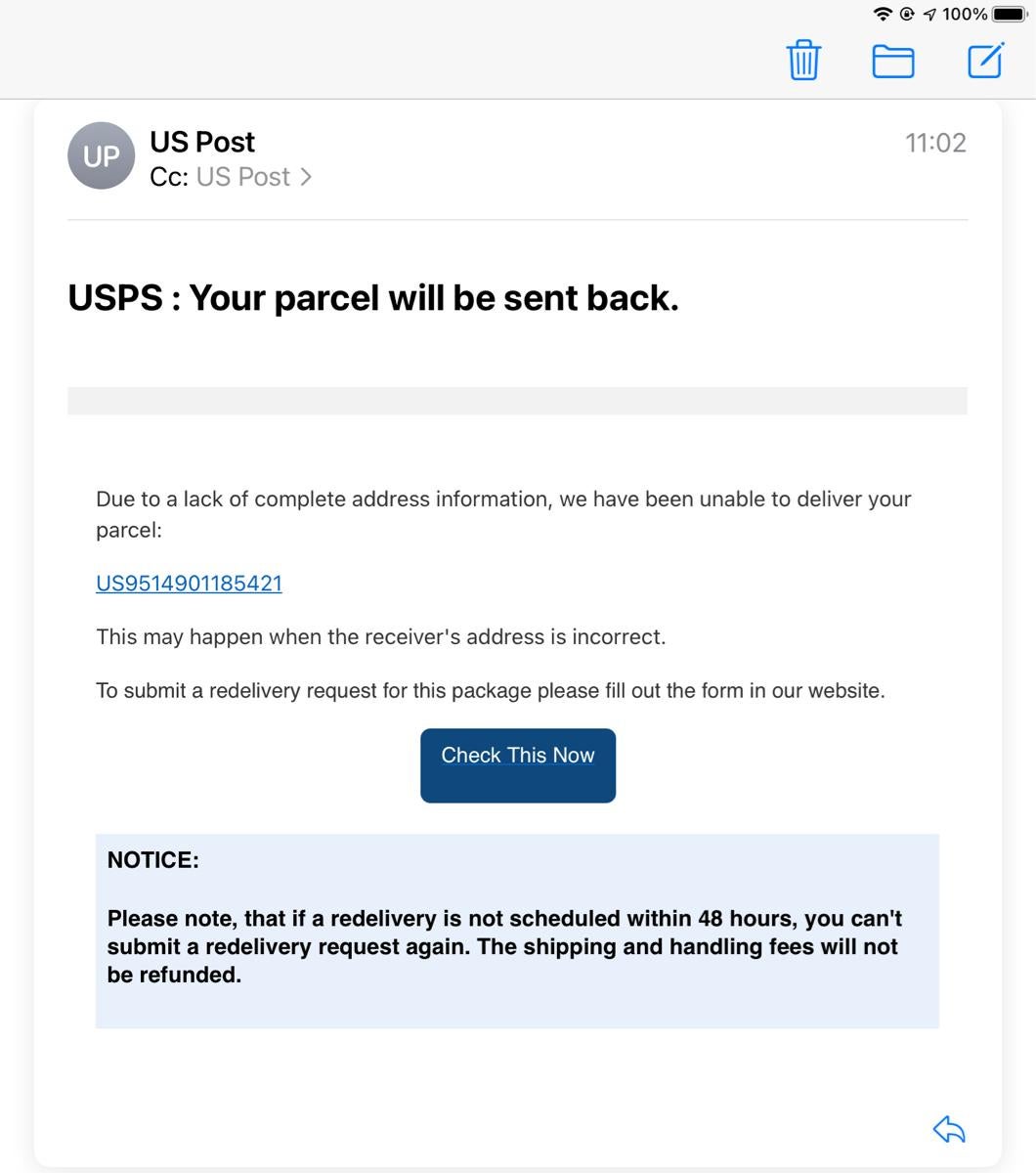Select the Cc: US Post recipient
This screenshot has height=1173, width=1036.
click(x=242, y=177)
